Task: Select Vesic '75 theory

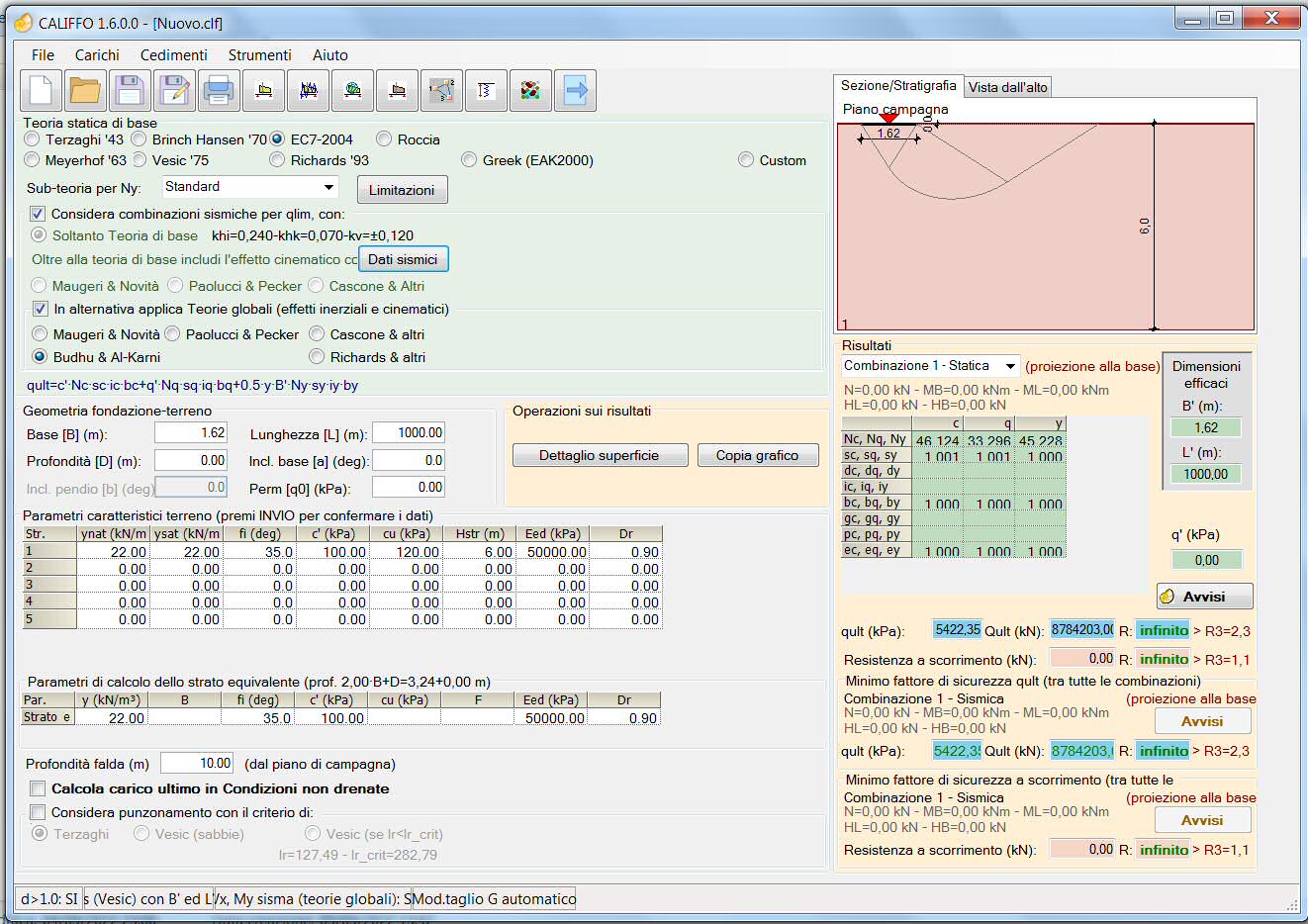Action: click(139, 160)
